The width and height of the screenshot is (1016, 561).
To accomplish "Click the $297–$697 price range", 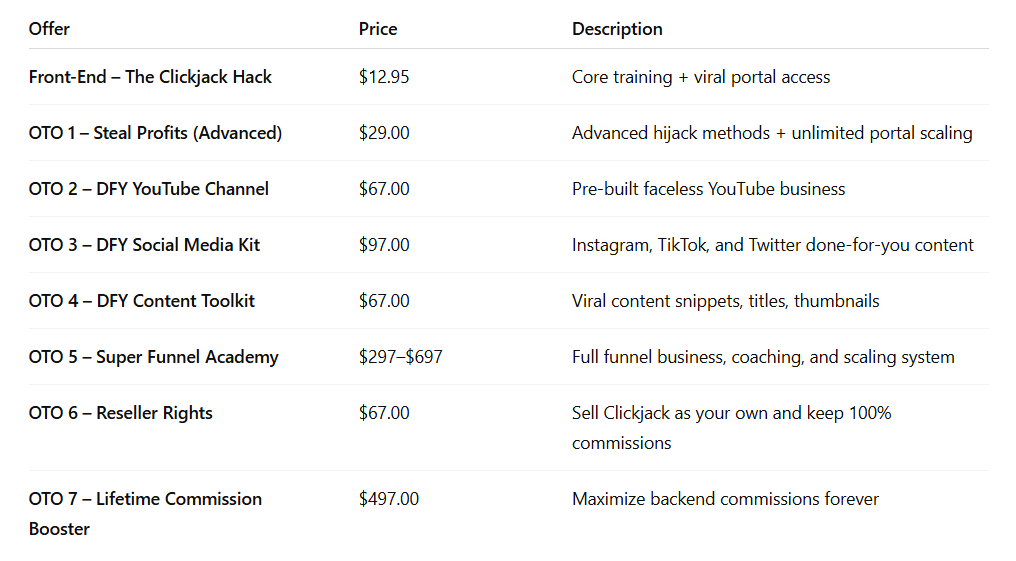I will tap(400, 357).
